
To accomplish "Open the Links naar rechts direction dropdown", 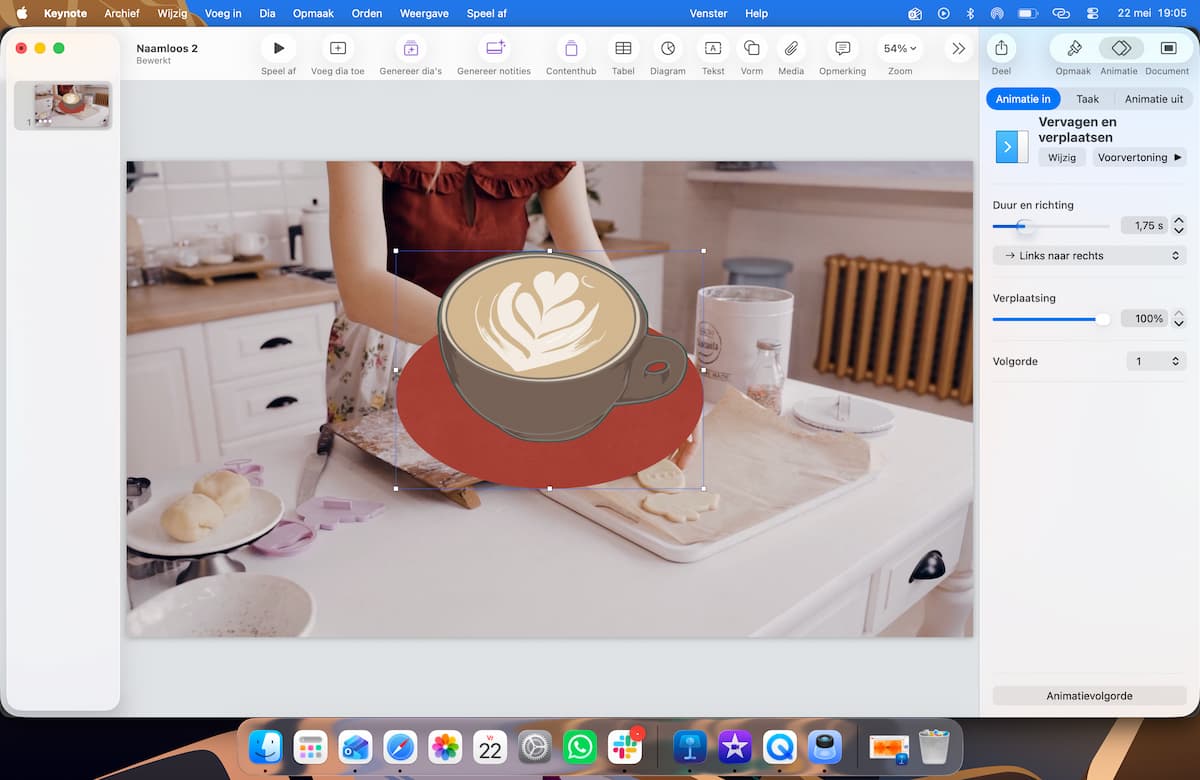I will [1090, 256].
